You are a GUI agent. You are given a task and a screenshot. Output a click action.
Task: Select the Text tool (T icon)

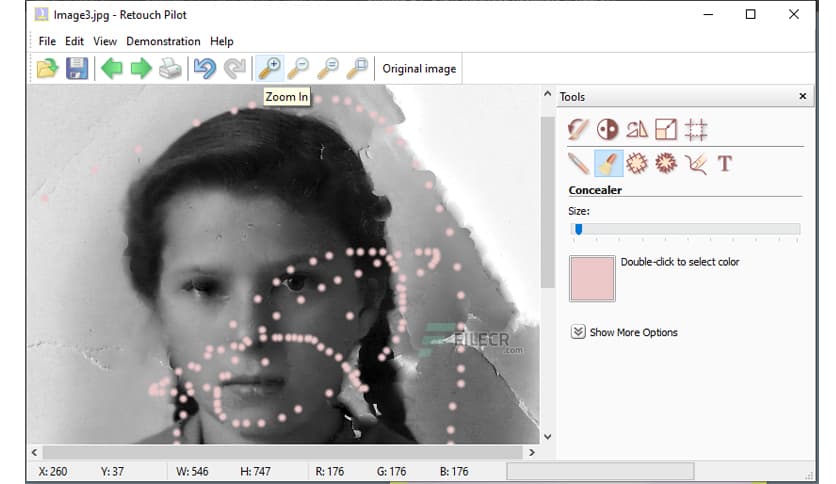[x=725, y=164]
